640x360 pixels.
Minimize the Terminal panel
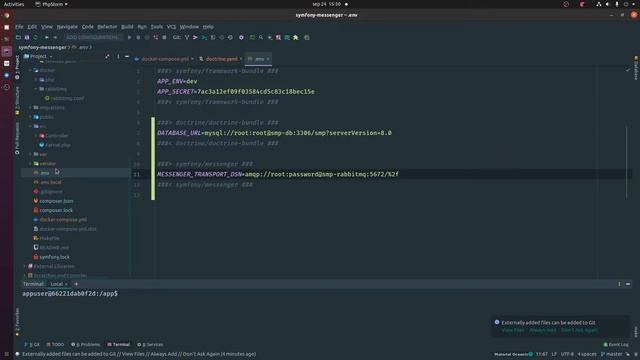click(x=628, y=284)
